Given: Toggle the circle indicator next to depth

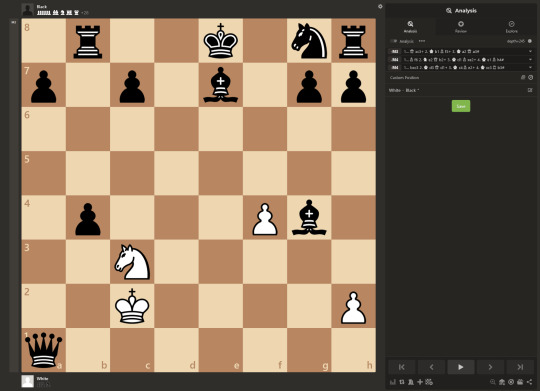Looking at the screenshot, I should [530, 41].
